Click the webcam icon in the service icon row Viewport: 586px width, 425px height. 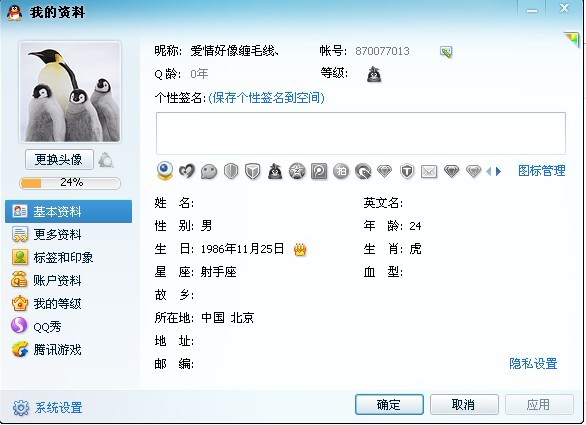[164, 171]
